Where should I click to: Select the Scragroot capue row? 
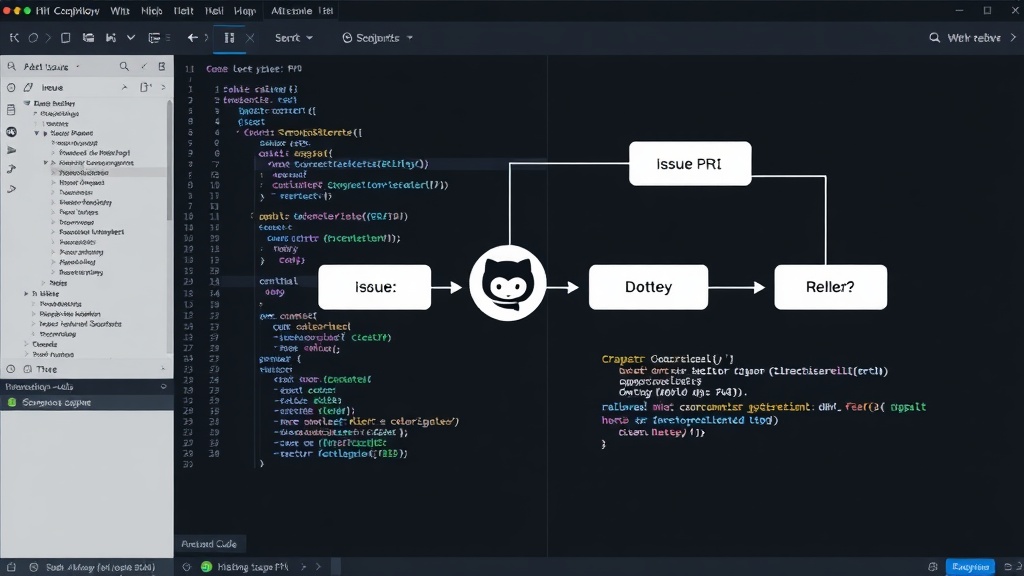(87, 402)
